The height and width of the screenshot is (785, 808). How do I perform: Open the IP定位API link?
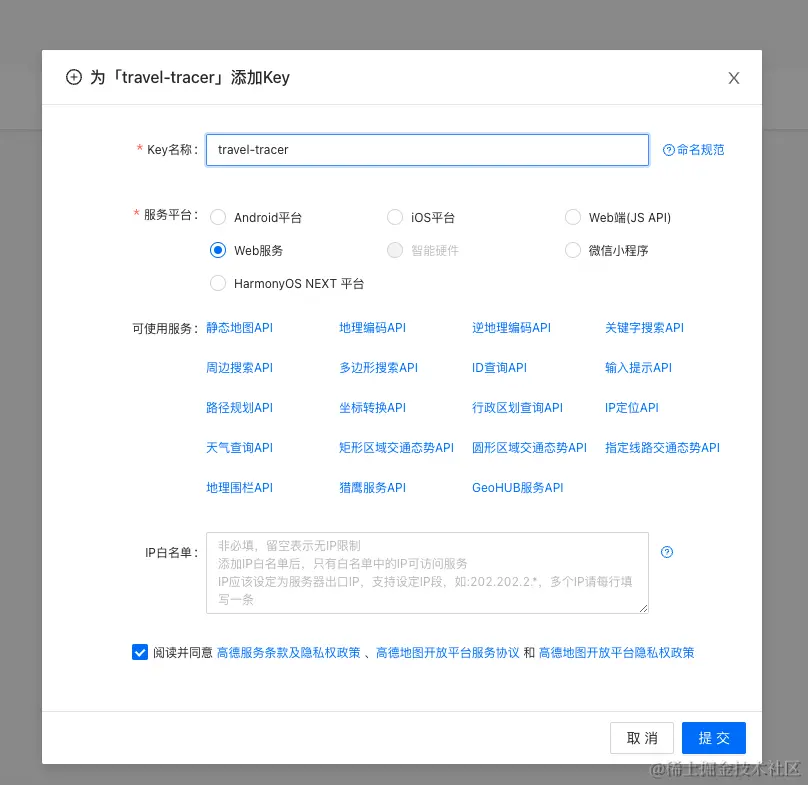[x=632, y=408]
